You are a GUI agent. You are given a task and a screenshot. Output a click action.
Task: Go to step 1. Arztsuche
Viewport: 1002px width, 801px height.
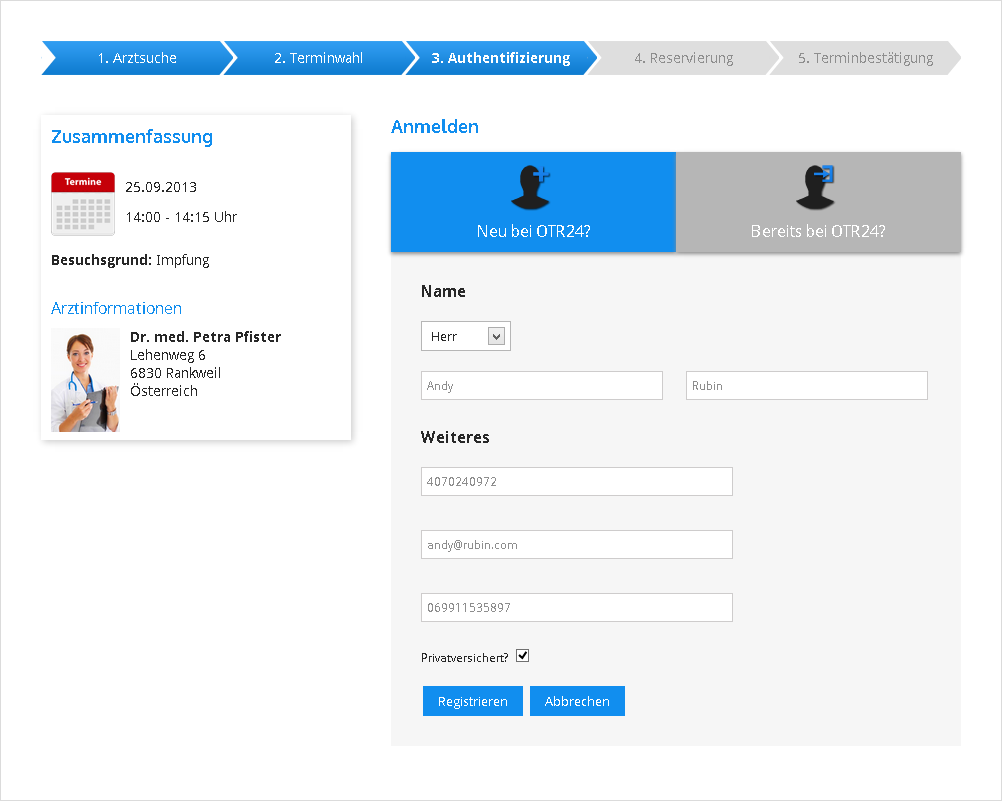[137, 58]
